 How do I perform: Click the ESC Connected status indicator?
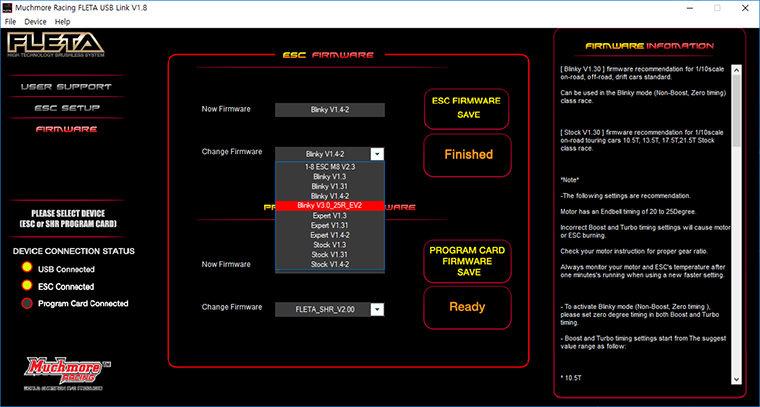[x=27, y=285]
